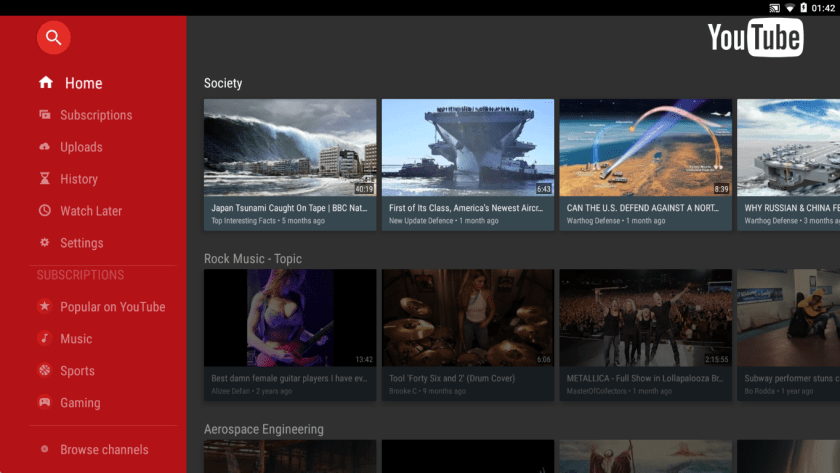The width and height of the screenshot is (840, 473).
Task: Go to Music channel
Action: click(x=76, y=339)
